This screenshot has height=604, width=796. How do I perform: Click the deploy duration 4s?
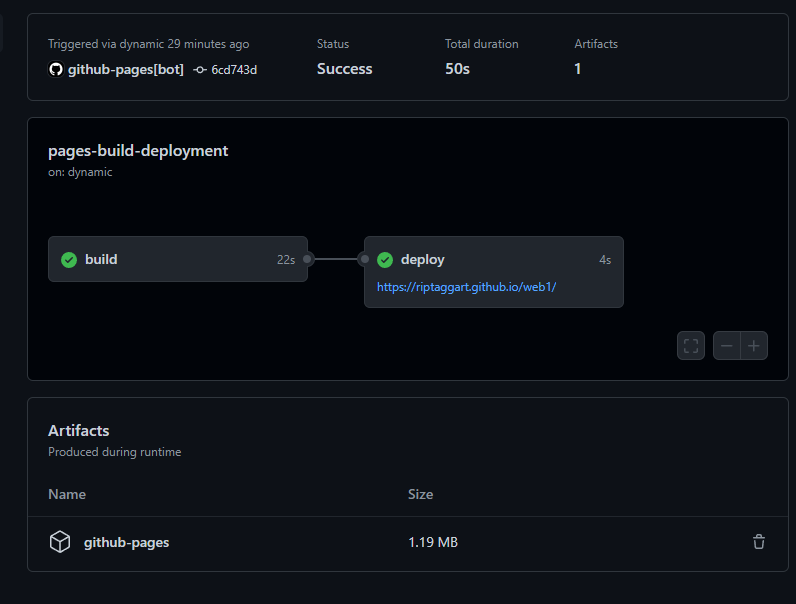[x=605, y=260]
